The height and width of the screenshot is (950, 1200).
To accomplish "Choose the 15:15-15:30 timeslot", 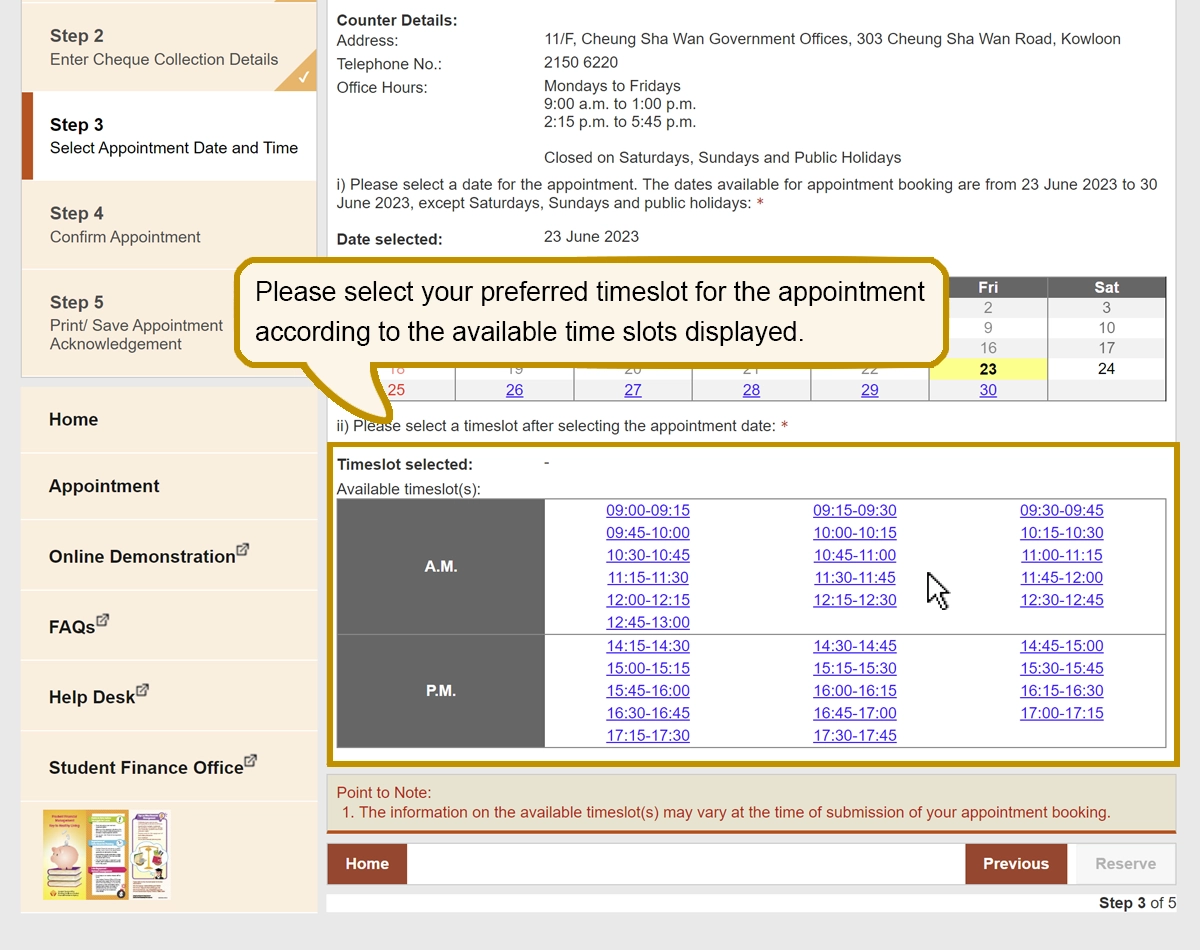I will (855, 668).
